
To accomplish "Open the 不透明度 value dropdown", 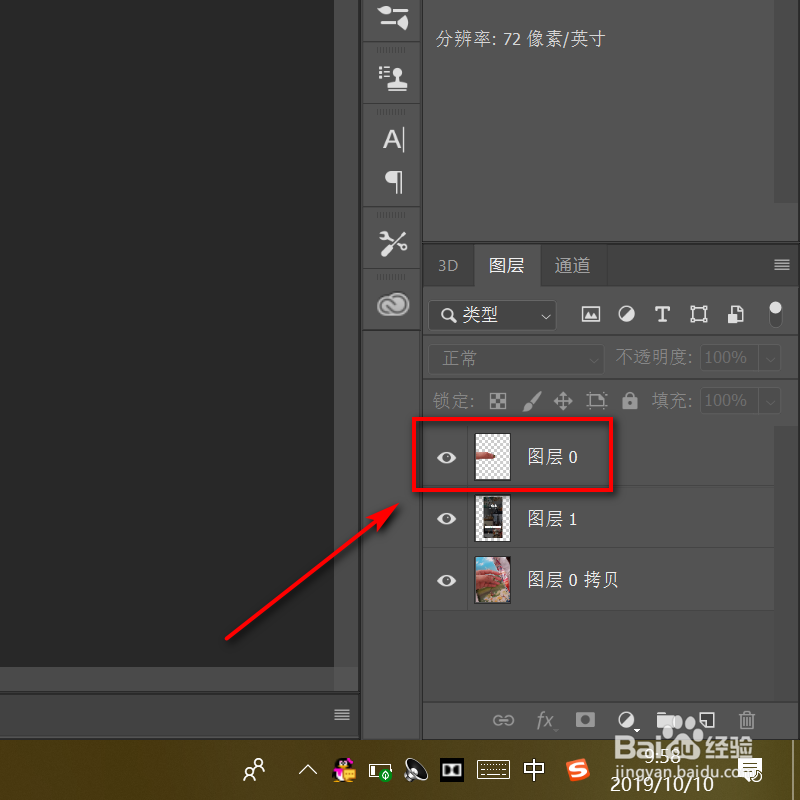I will point(771,358).
